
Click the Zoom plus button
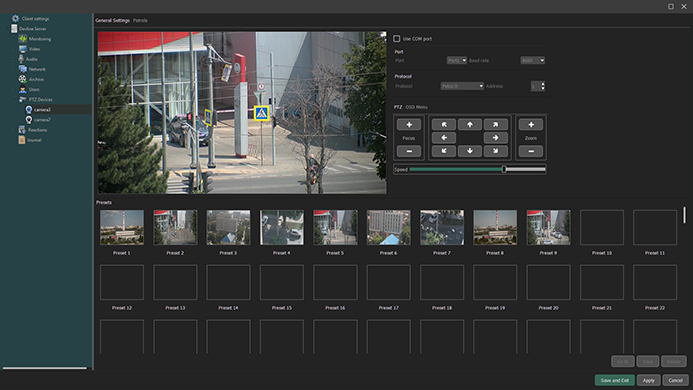[x=531, y=125]
